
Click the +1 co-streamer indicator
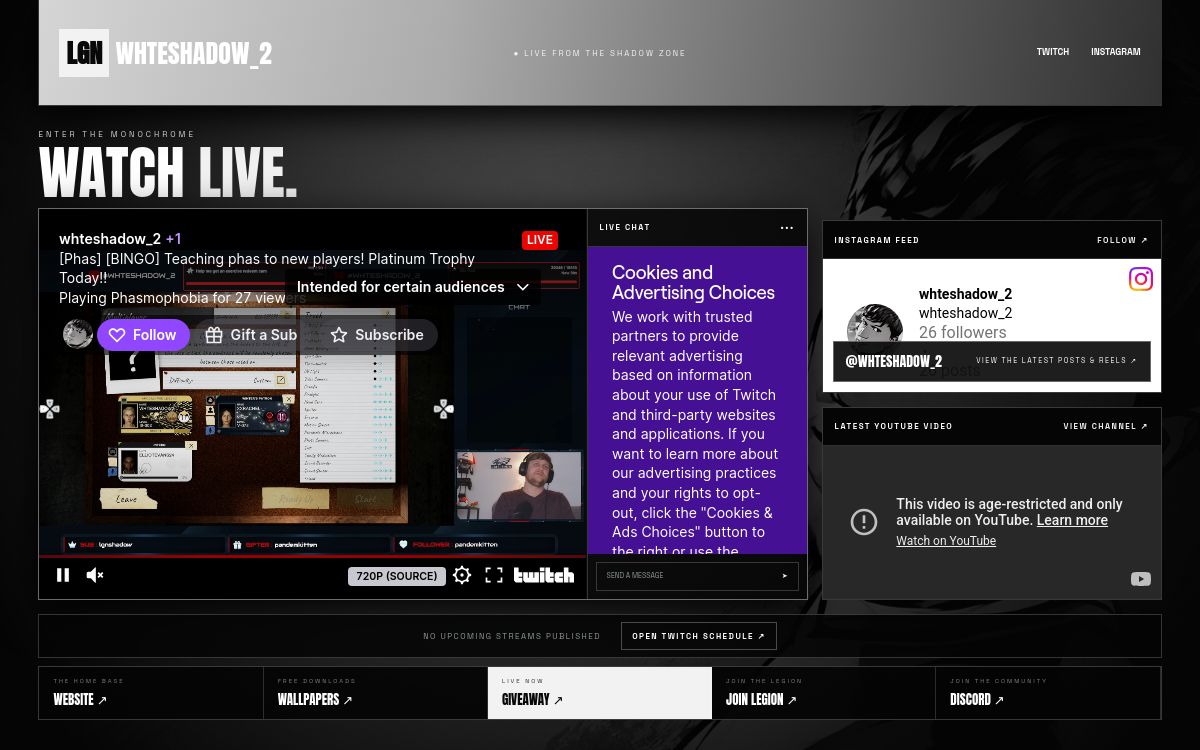coord(174,239)
